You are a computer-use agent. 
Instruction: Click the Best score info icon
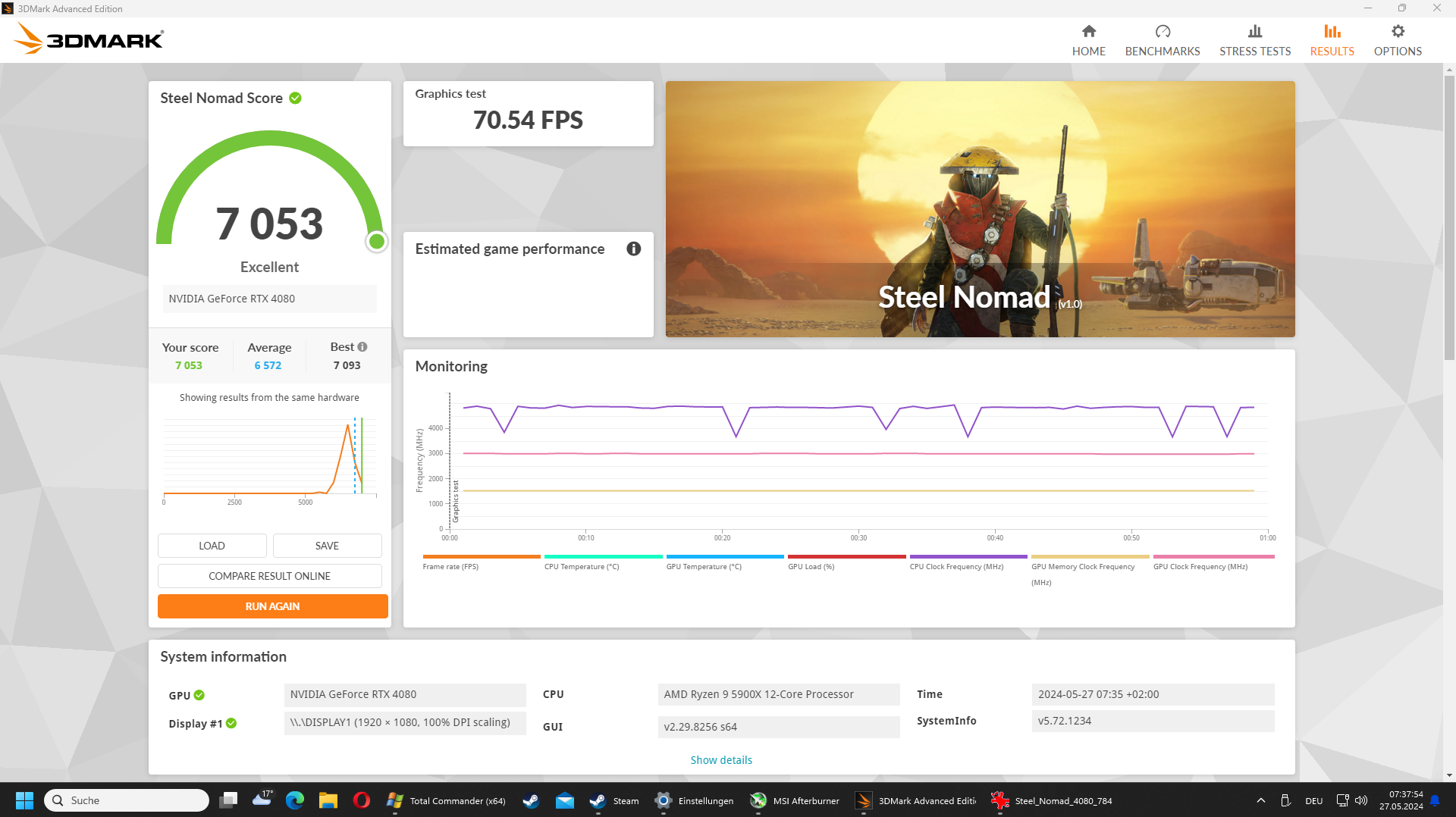pyautogui.click(x=362, y=347)
